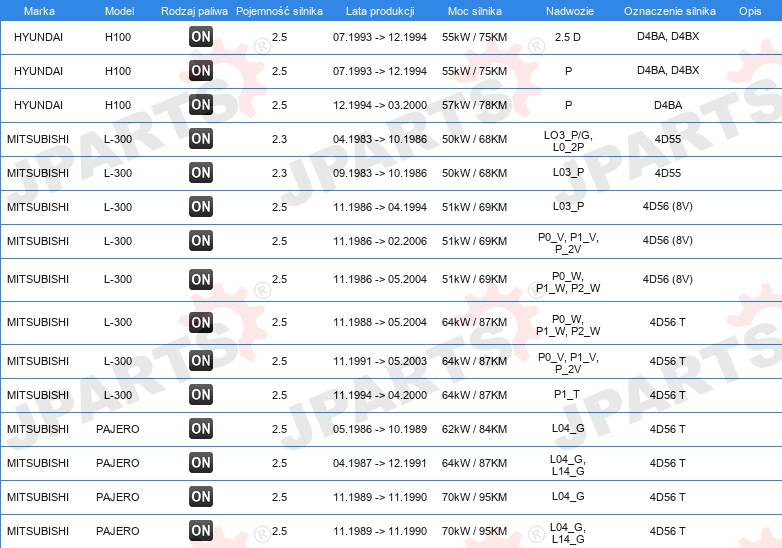782x548 pixels.
Task: Click the ON icon for the 04.1983 -> 10.1986 row
Action: pyautogui.click(x=201, y=138)
